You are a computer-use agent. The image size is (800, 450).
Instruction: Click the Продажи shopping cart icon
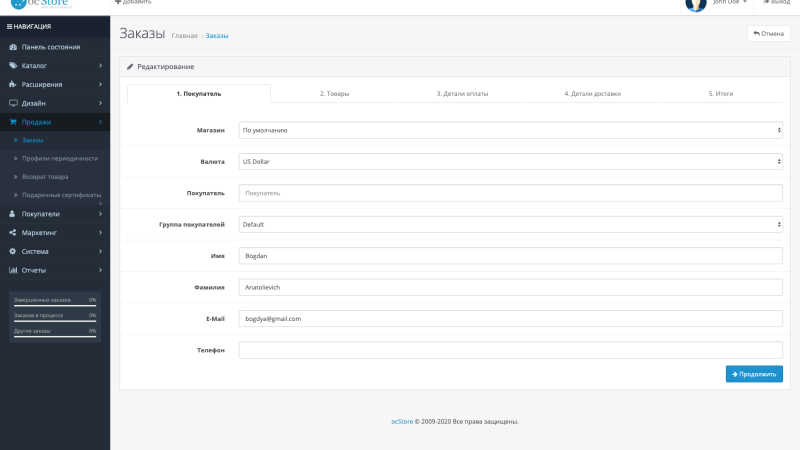pos(13,122)
